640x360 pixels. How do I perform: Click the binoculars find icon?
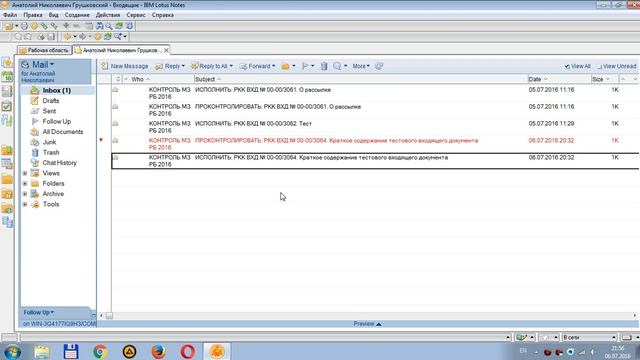point(100,26)
